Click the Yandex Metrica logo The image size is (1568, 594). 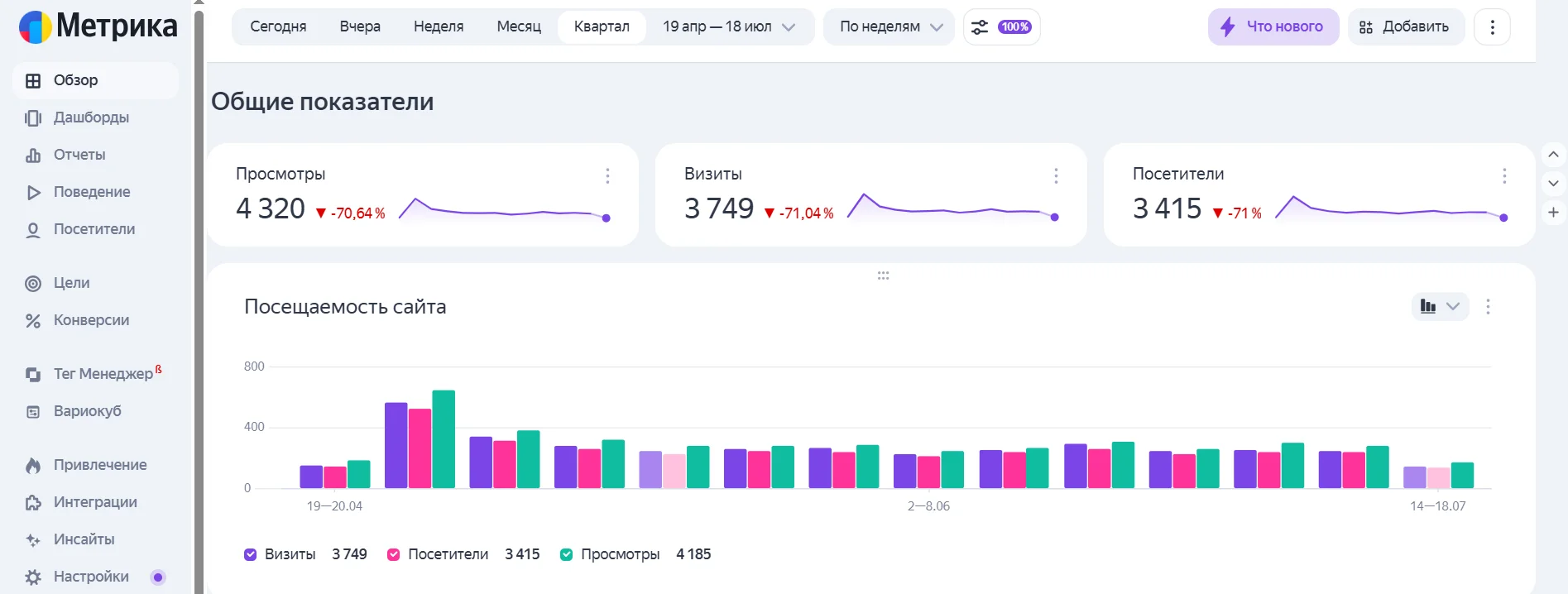[98, 26]
